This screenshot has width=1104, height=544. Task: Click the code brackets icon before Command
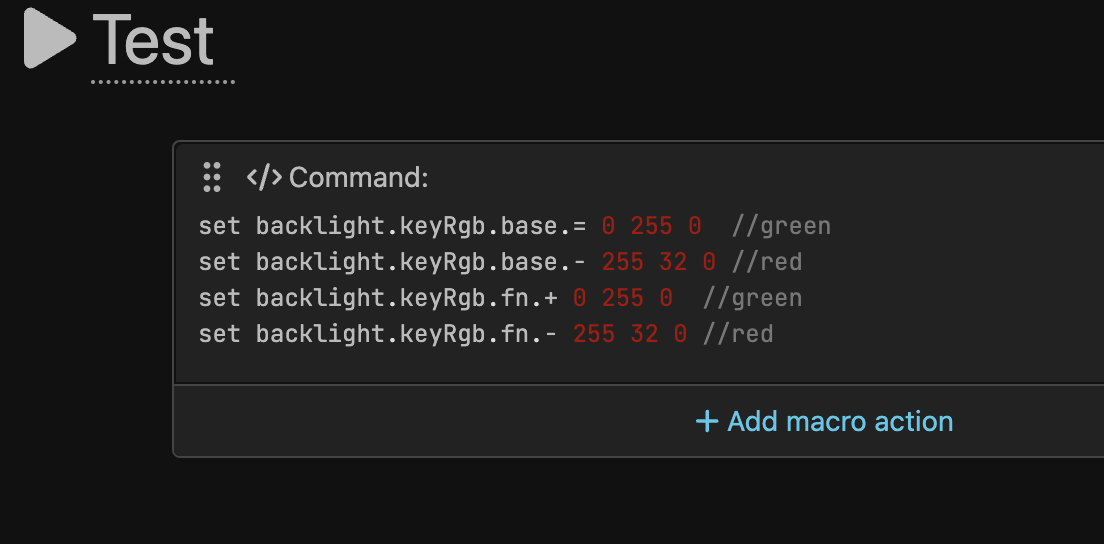[264, 178]
